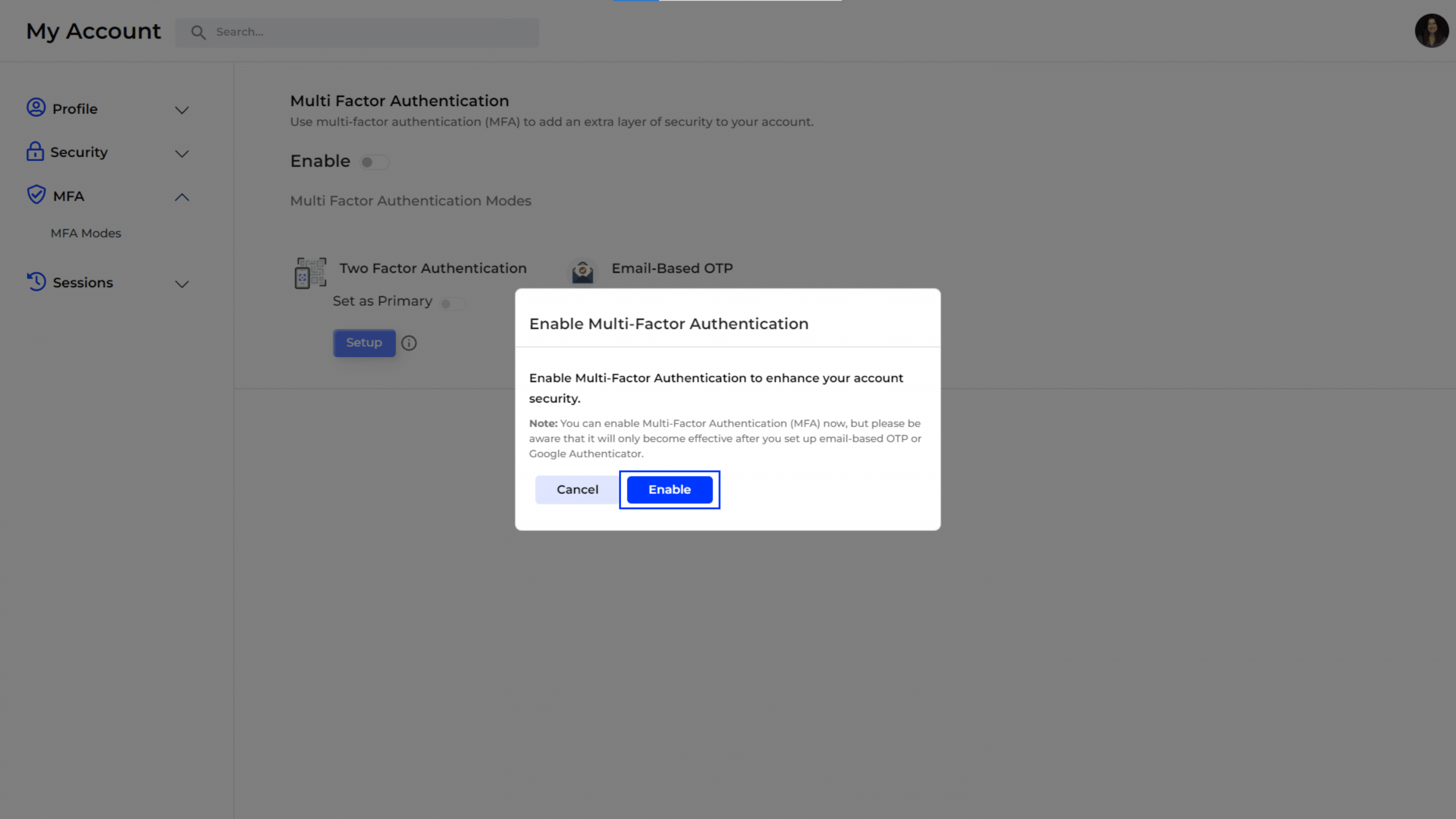The width and height of the screenshot is (1456, 819).
Task: Click the MFA shield icon
Action: click(x=36, y=195)
